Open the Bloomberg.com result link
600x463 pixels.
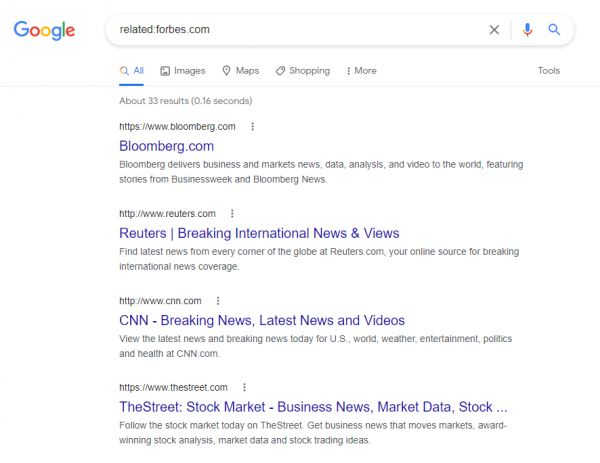coord(166,146)
